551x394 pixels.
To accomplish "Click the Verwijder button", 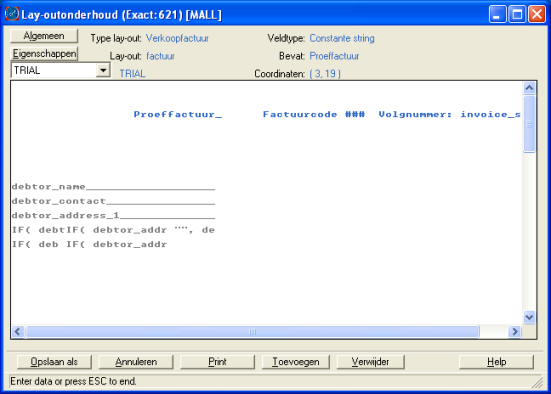I will point(370,362).
